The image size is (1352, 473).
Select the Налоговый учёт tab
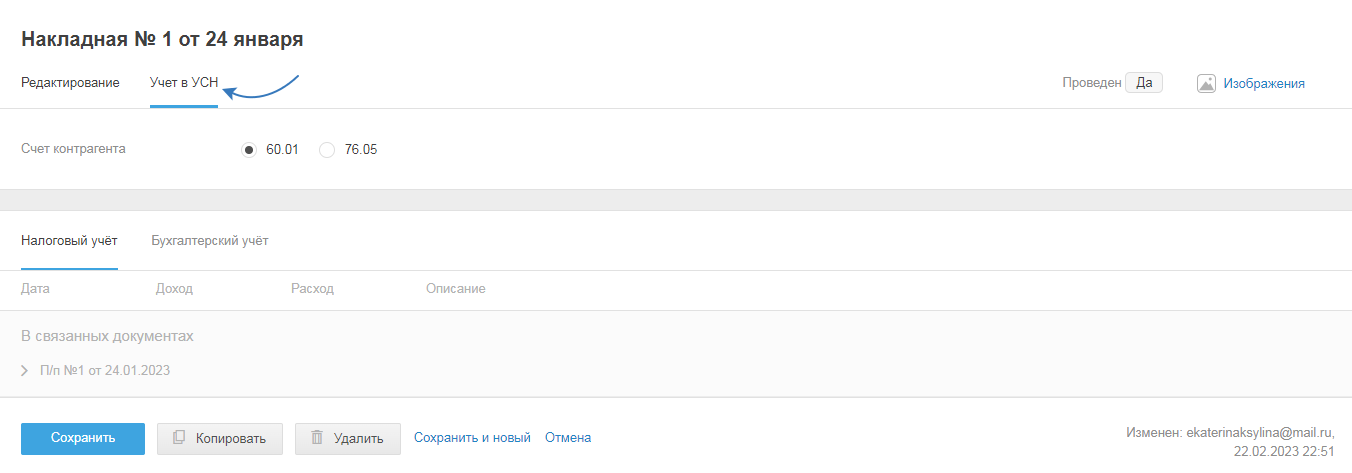69,241
